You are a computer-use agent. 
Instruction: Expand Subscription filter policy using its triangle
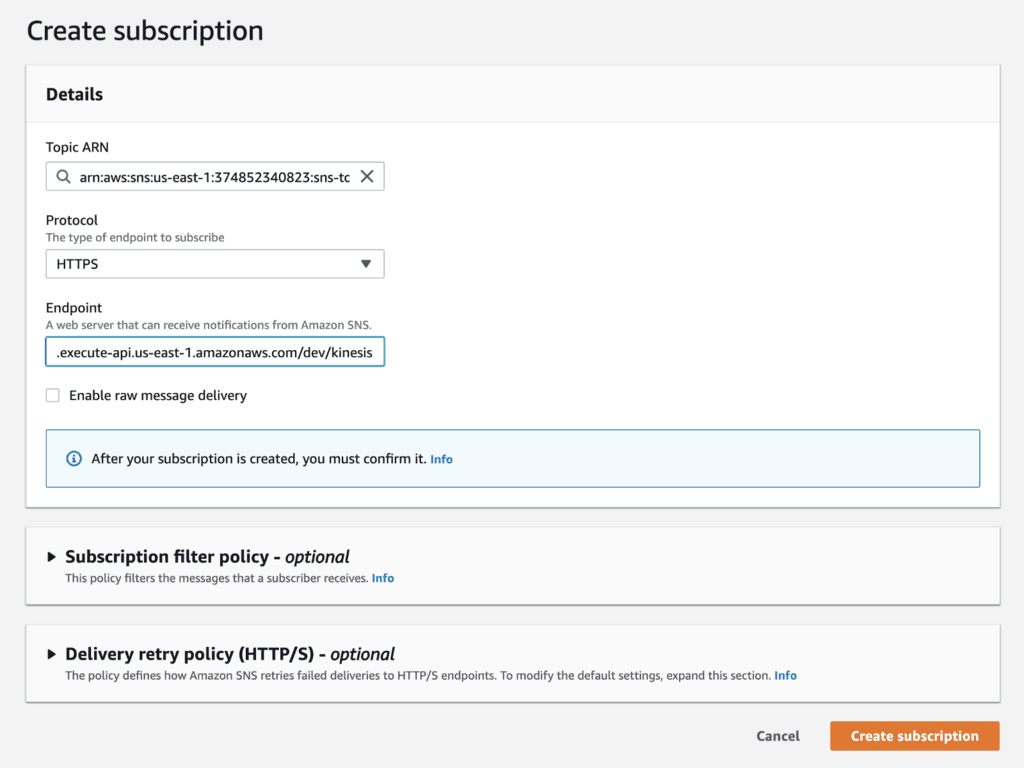pyautogui.click(x=52, y=557)
